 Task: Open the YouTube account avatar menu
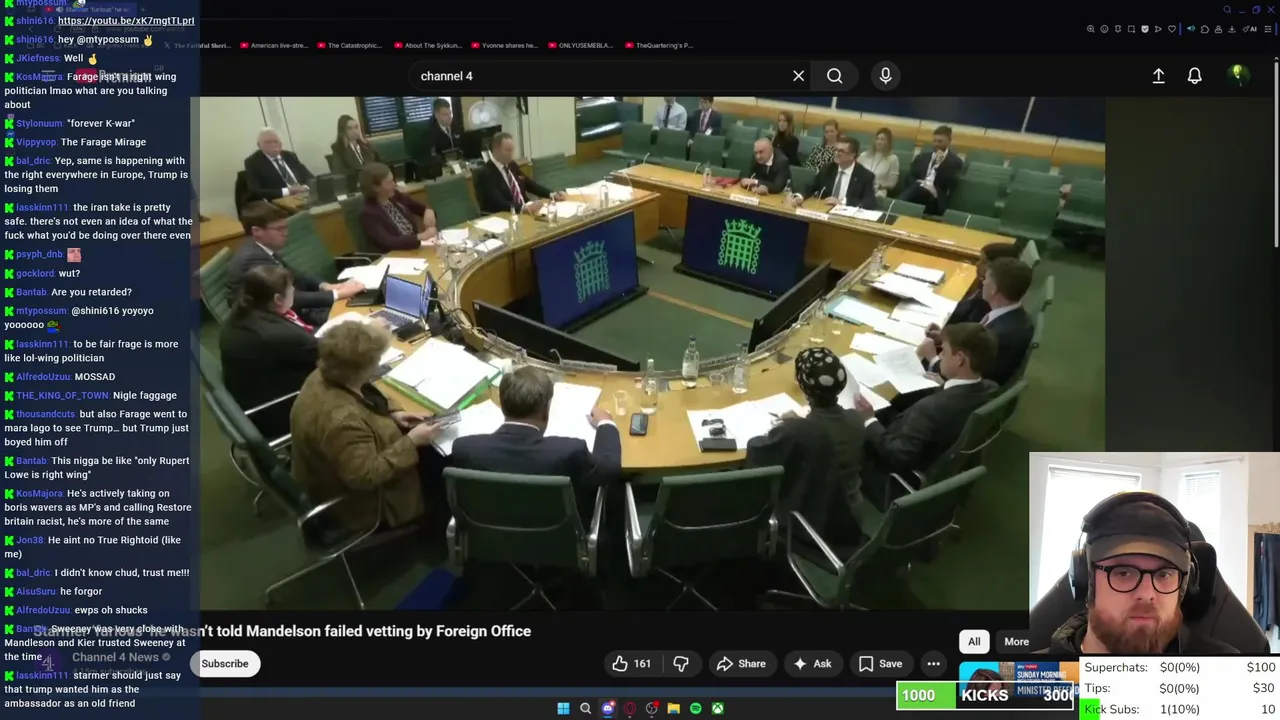pyautogui.click(x=1237, y=74)
